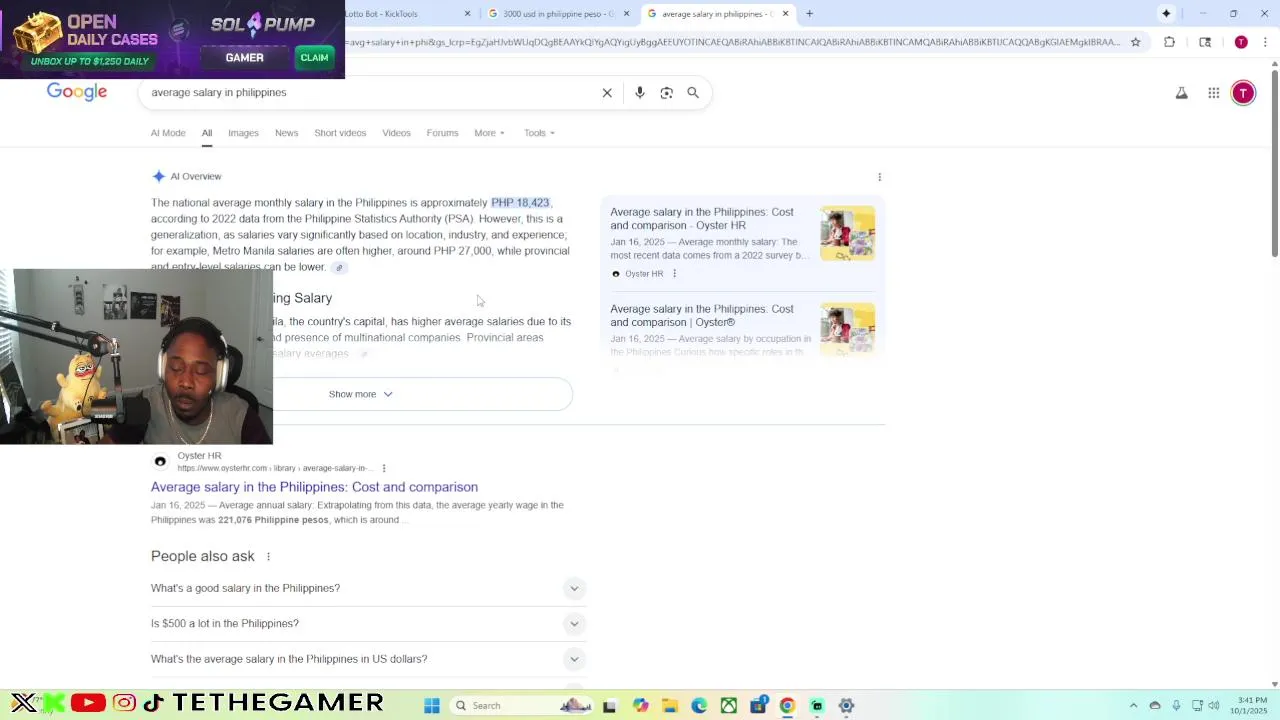
Task: Open the Tools dropdown
Action: [x=539, y=133]
